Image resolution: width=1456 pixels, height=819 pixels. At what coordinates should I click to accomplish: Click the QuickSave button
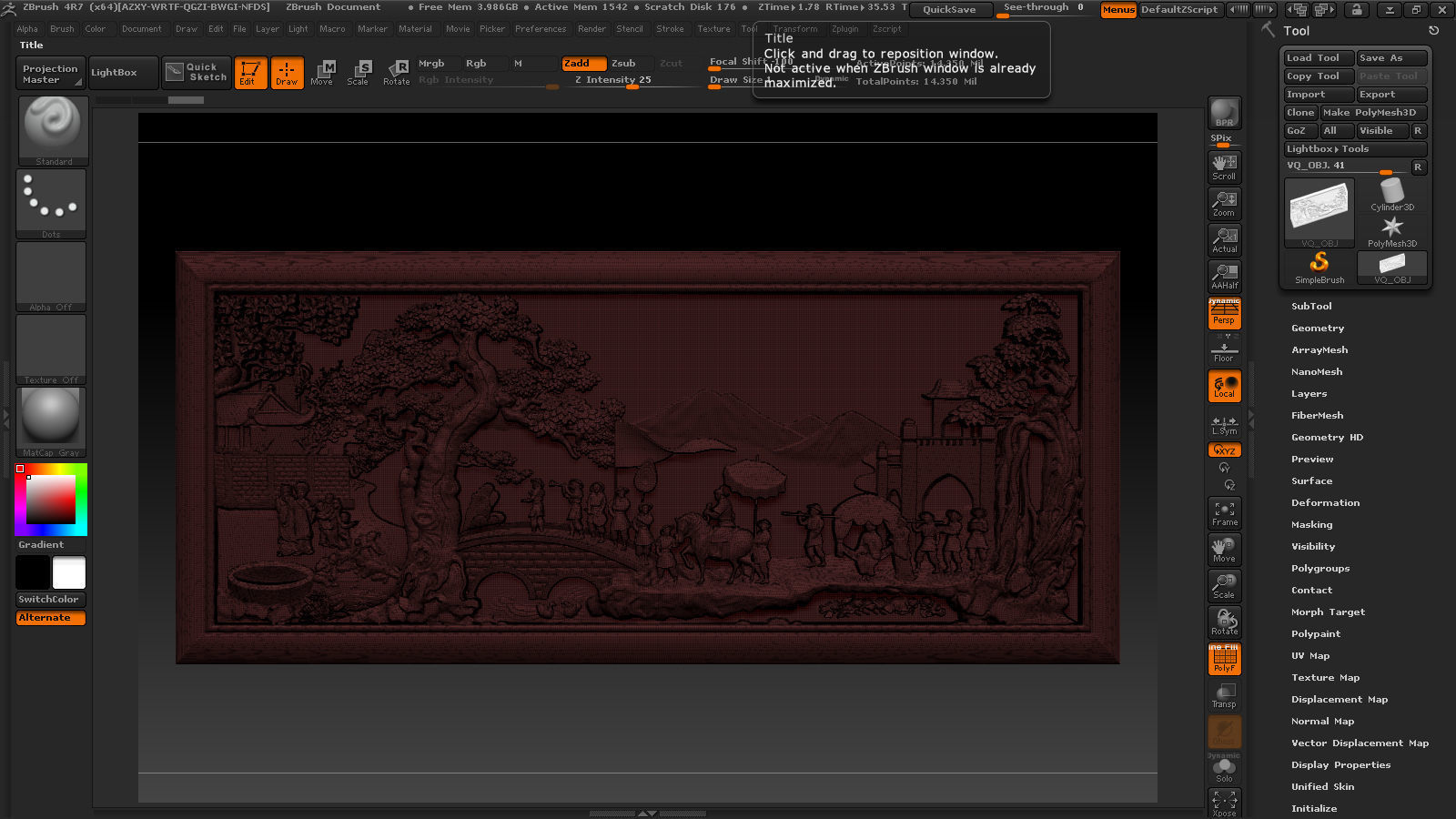[x=949, y=9]
